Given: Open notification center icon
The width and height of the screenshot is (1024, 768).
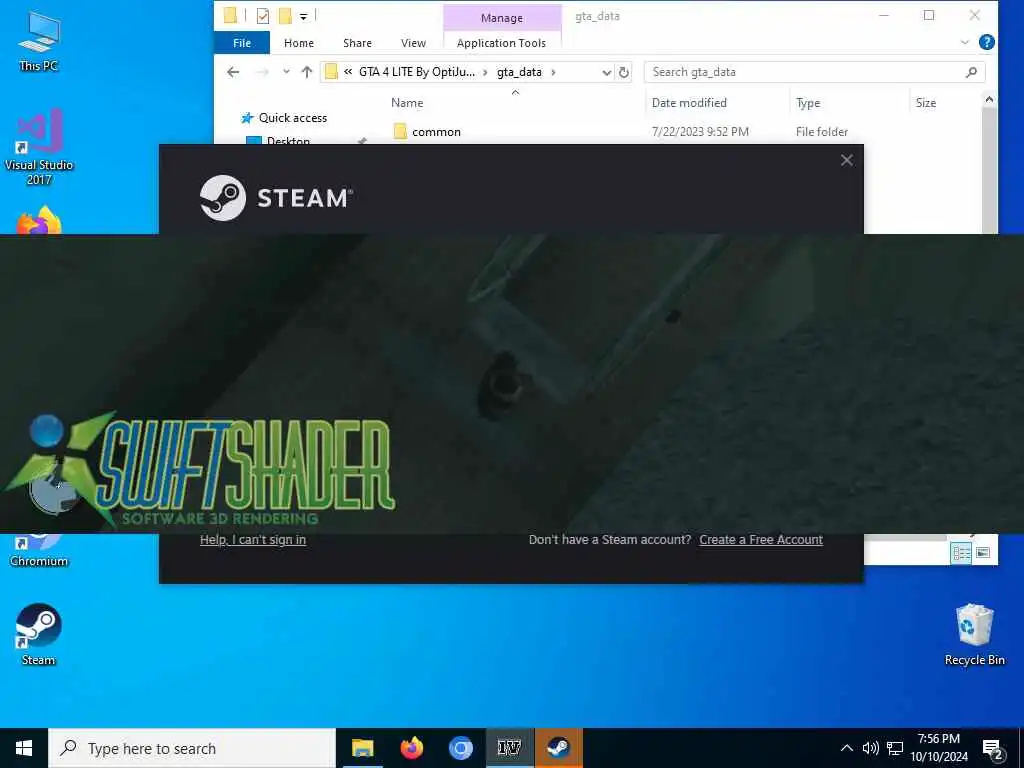Looking at the screenshot, I should click(993, 750).
